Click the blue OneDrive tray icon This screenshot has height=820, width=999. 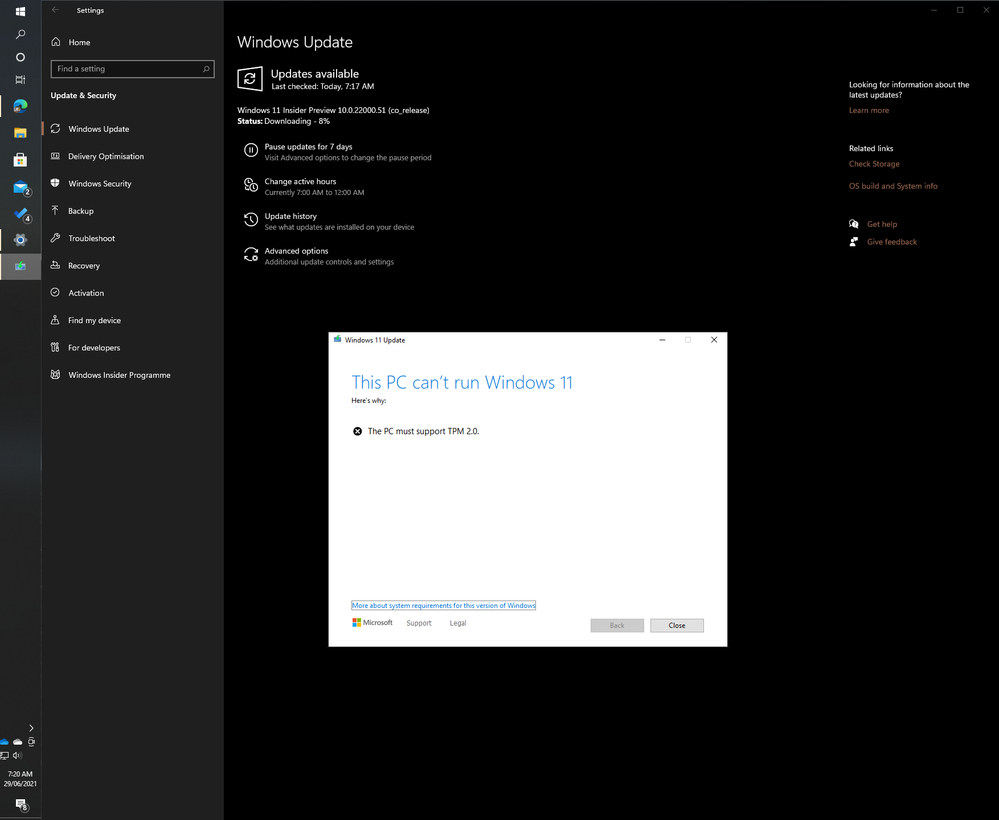tap(4, 742)
